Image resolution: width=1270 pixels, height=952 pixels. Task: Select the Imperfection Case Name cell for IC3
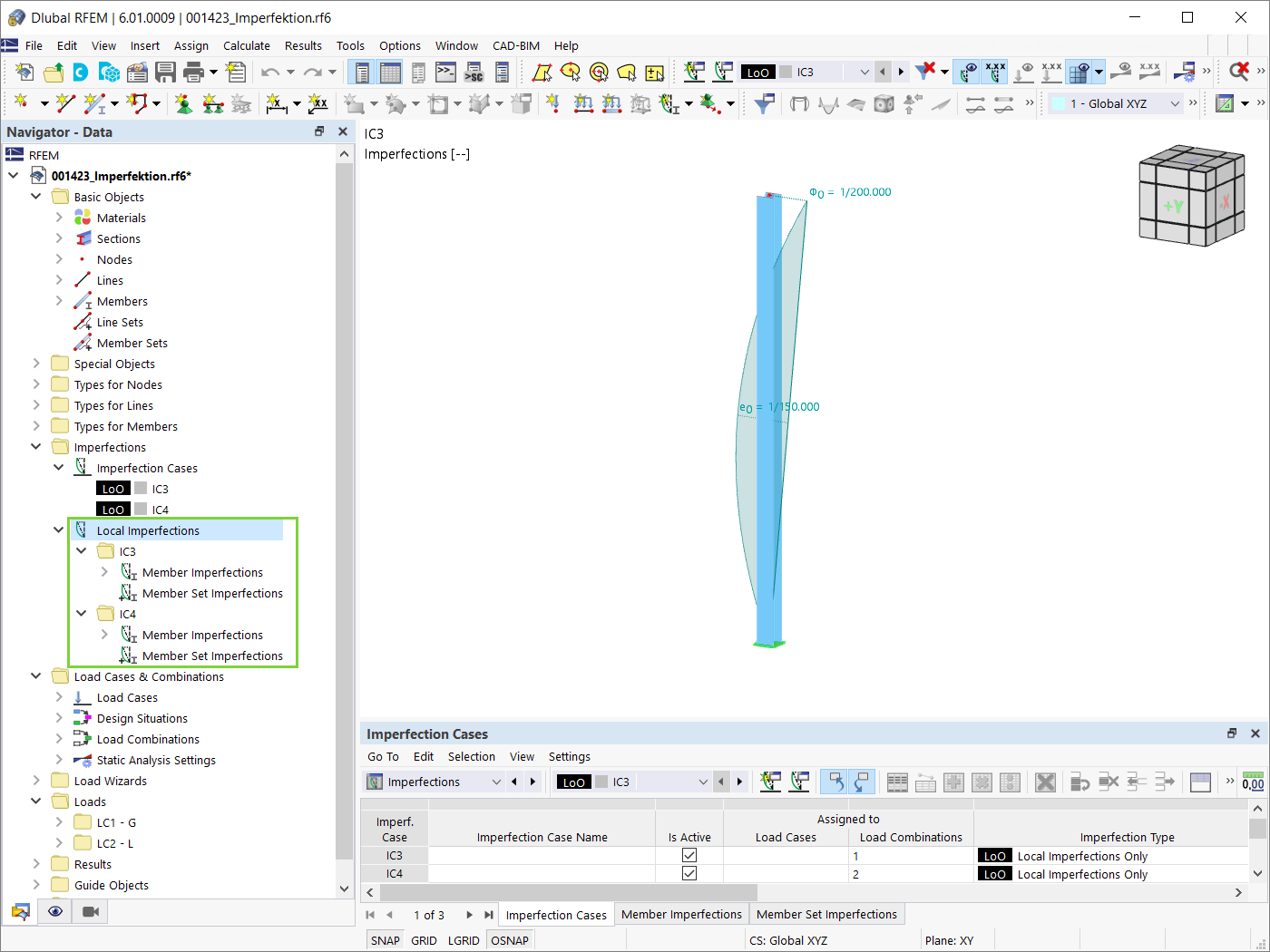542,855
